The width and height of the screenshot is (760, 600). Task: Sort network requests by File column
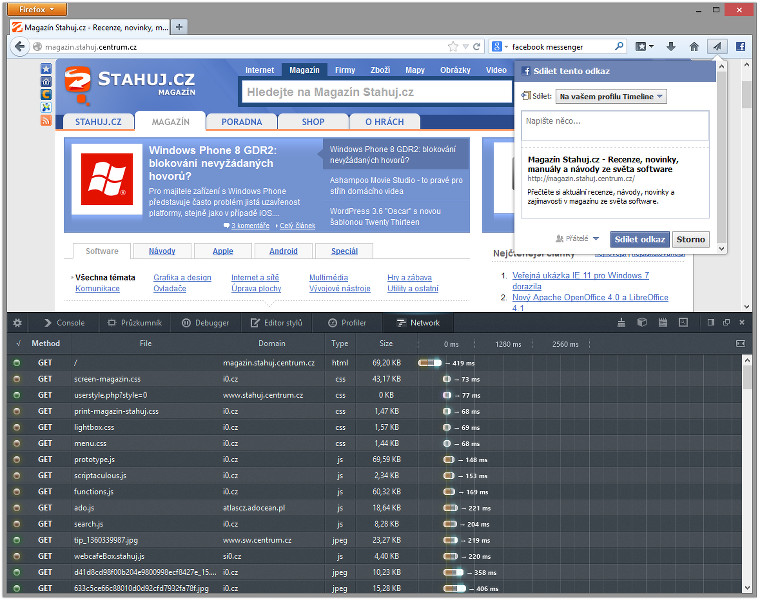click(x=145, y=344)
